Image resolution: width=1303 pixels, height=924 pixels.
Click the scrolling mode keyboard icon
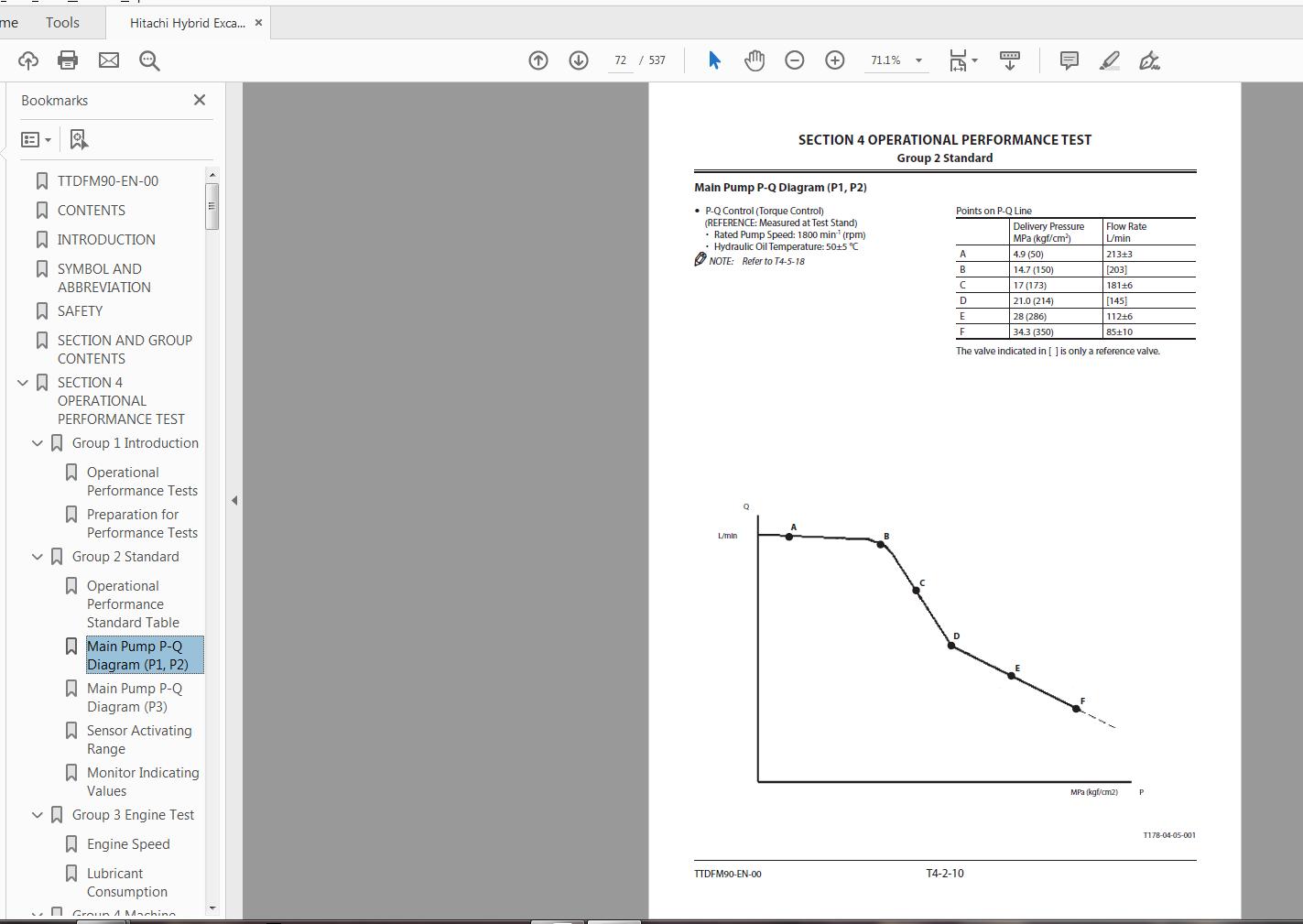1010,60
